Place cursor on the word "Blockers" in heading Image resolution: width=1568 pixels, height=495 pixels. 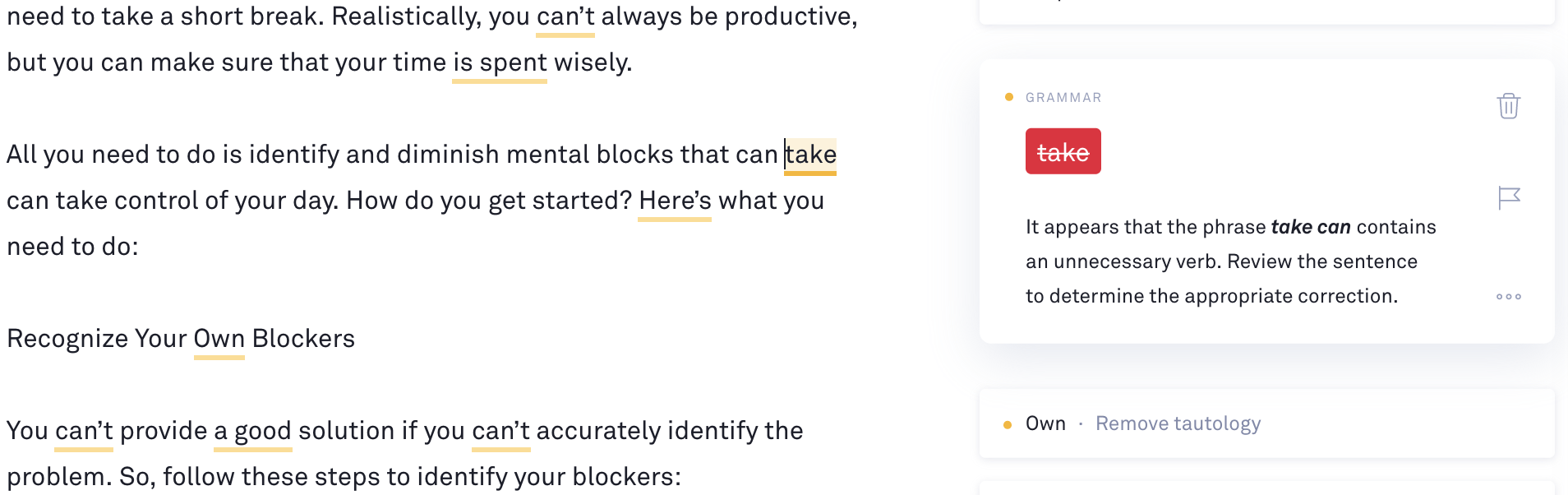(303, 339)
